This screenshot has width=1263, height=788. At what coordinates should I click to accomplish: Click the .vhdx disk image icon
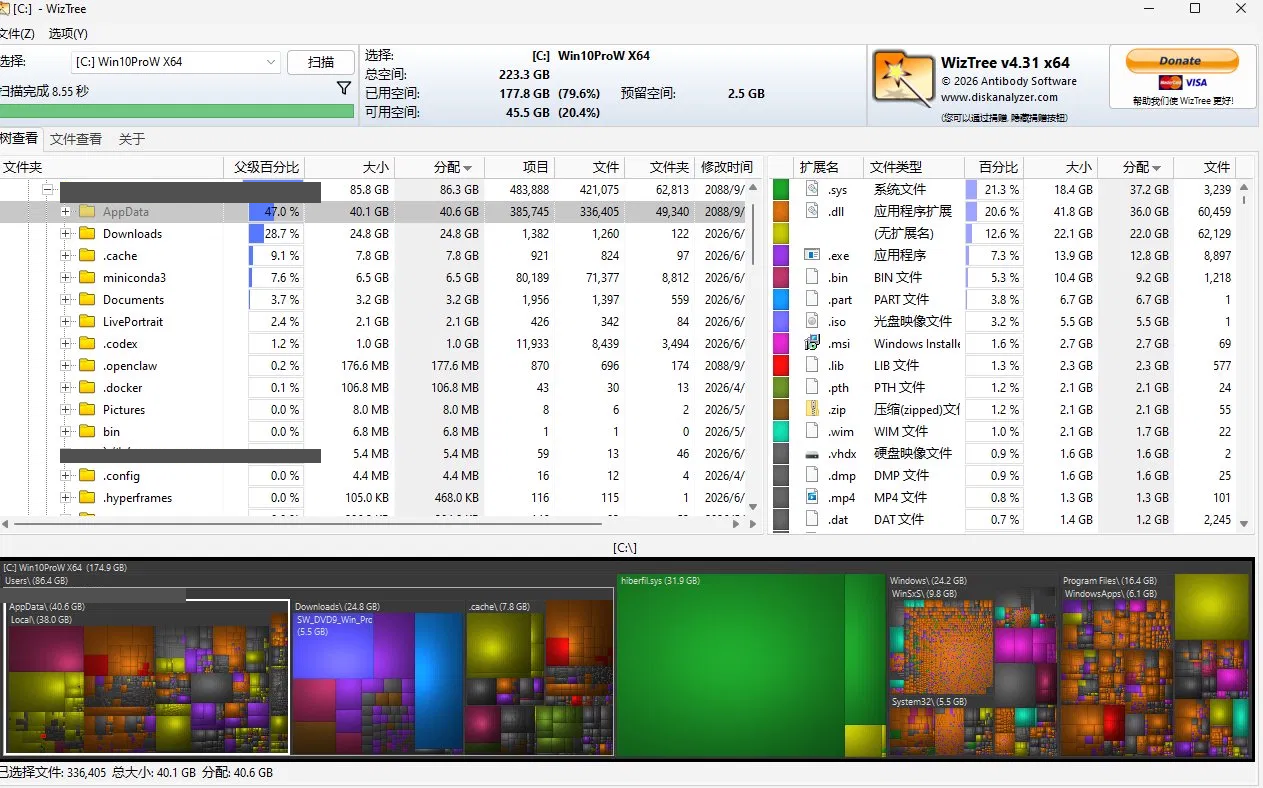(x=812, y=453)
